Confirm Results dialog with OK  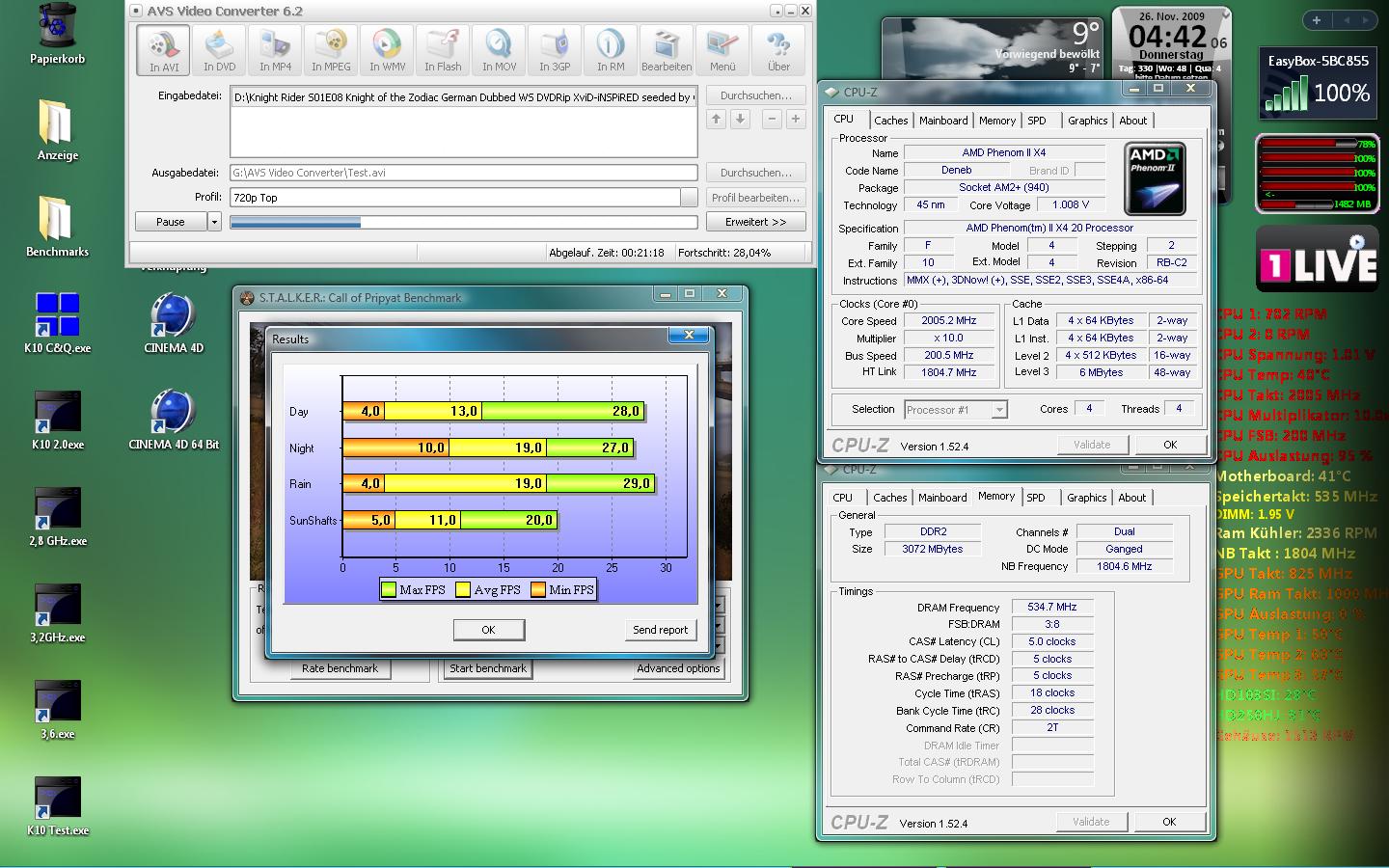coord(489,630)
